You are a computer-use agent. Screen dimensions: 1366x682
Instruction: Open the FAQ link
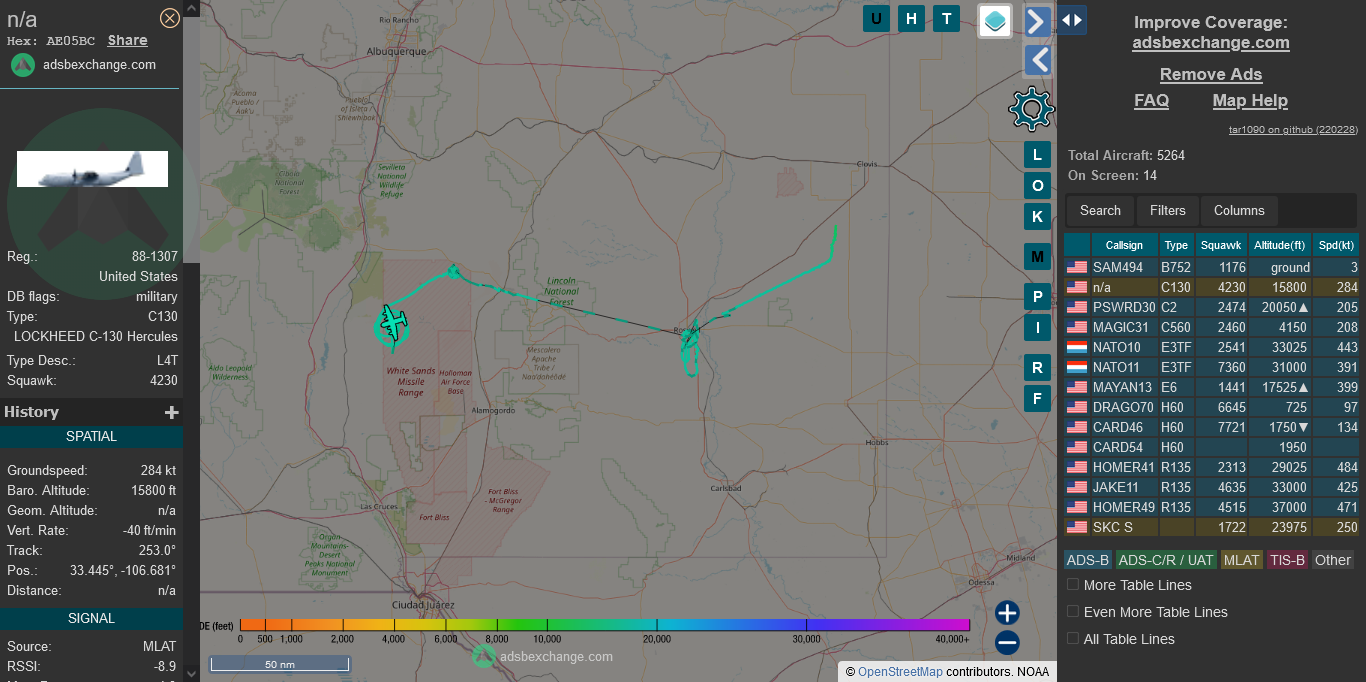1151,101
